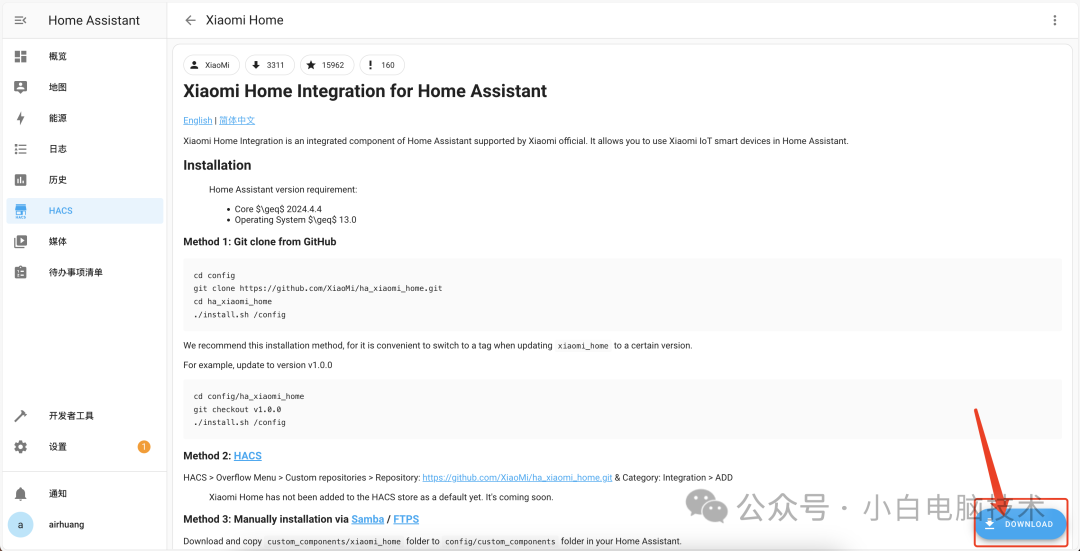The width and height of the screenshot is (1080, 551).
Task: Click the 15962 stars chip
Action: tap(326, 65)
